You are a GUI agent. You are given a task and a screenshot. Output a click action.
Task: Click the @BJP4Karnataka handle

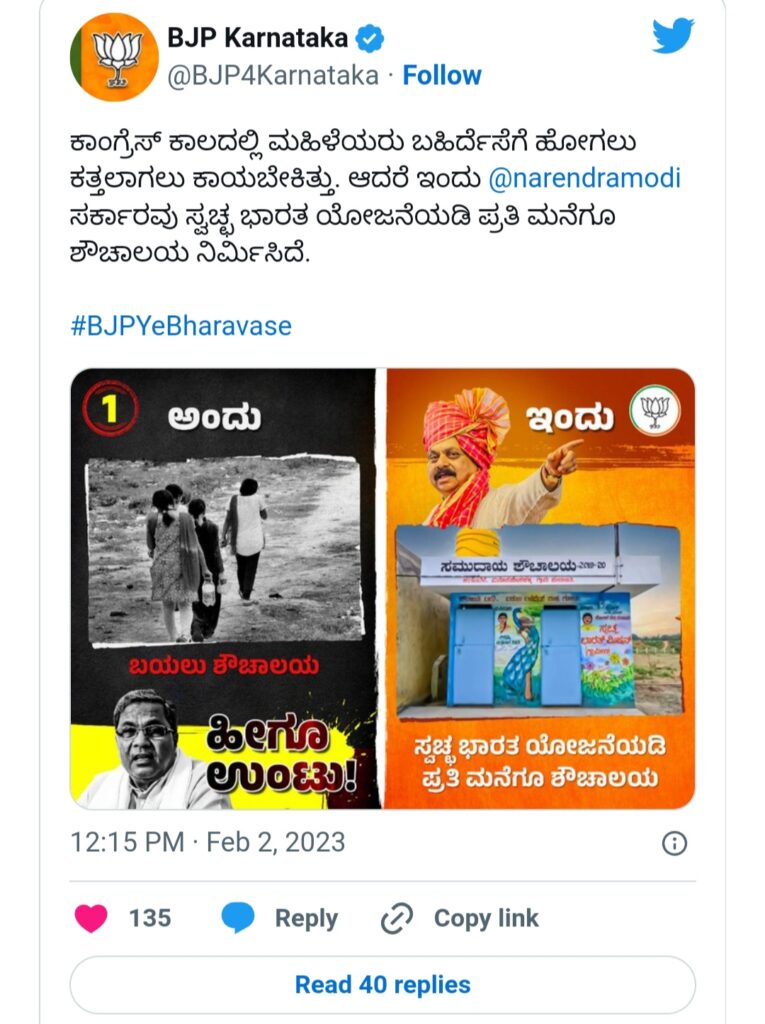273,76
